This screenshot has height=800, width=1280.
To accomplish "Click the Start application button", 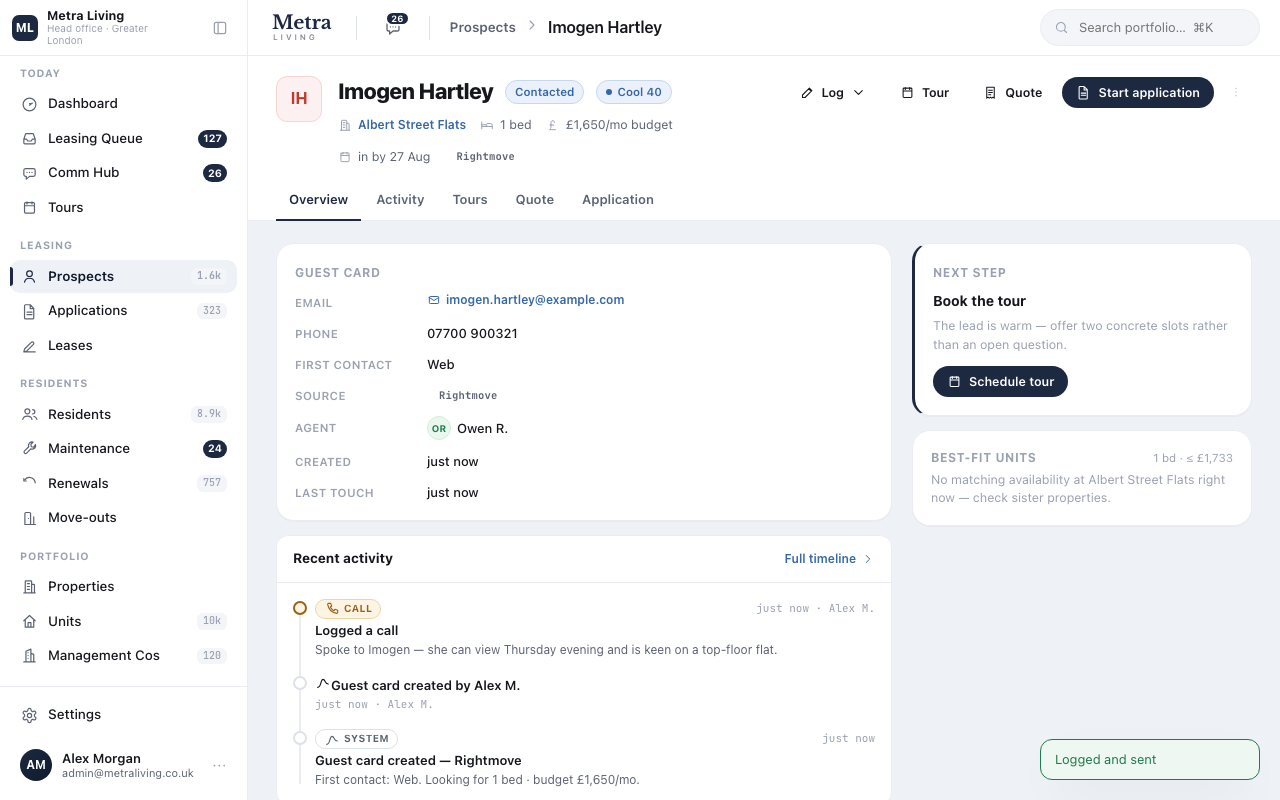I will coord(1138,92).
